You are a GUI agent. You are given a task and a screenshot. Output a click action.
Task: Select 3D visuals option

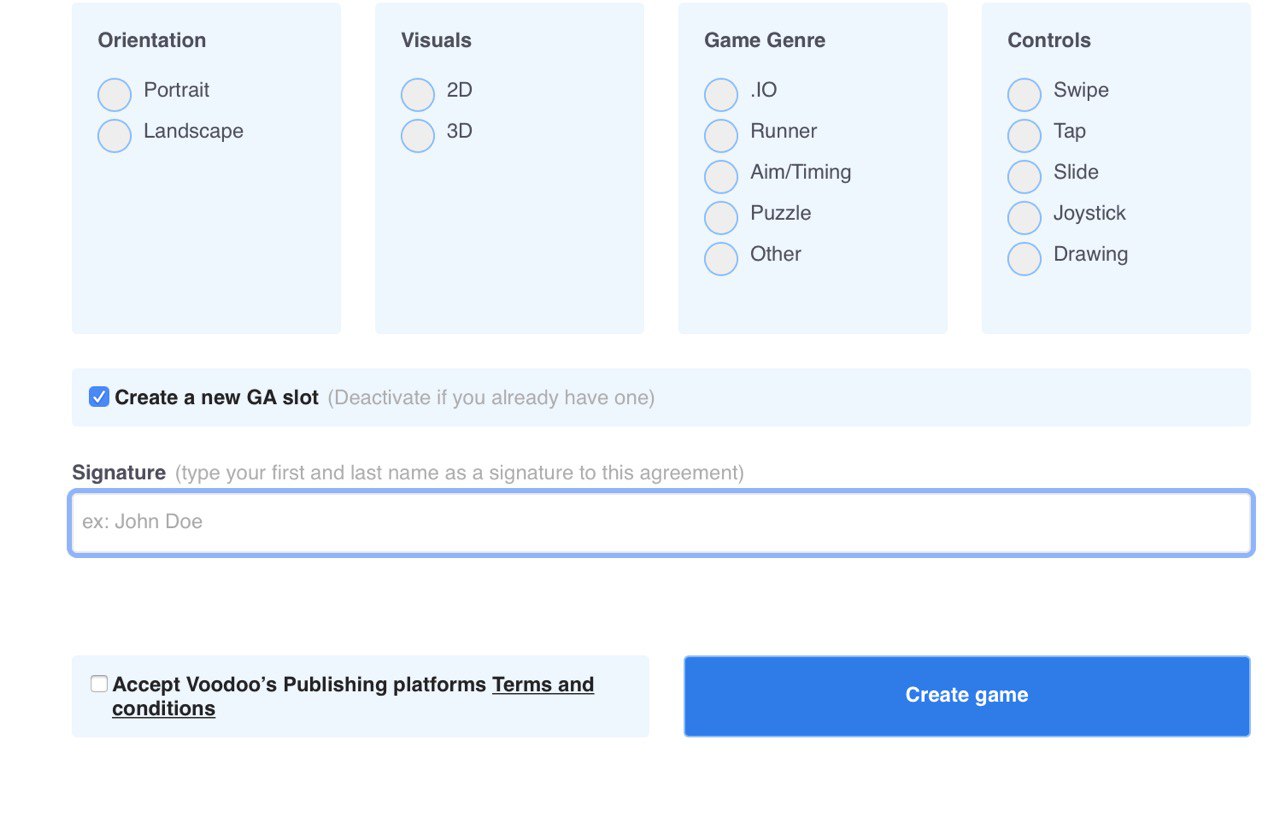[418, 136]
